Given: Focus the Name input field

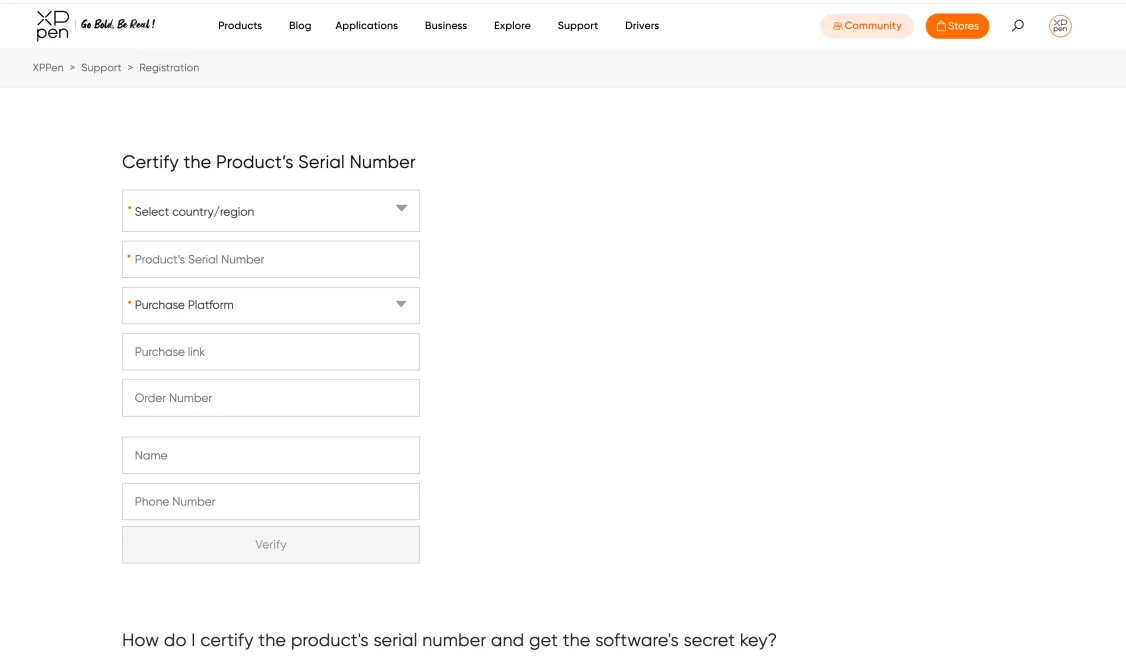Looking at the screenshot, I should (271, 455).
